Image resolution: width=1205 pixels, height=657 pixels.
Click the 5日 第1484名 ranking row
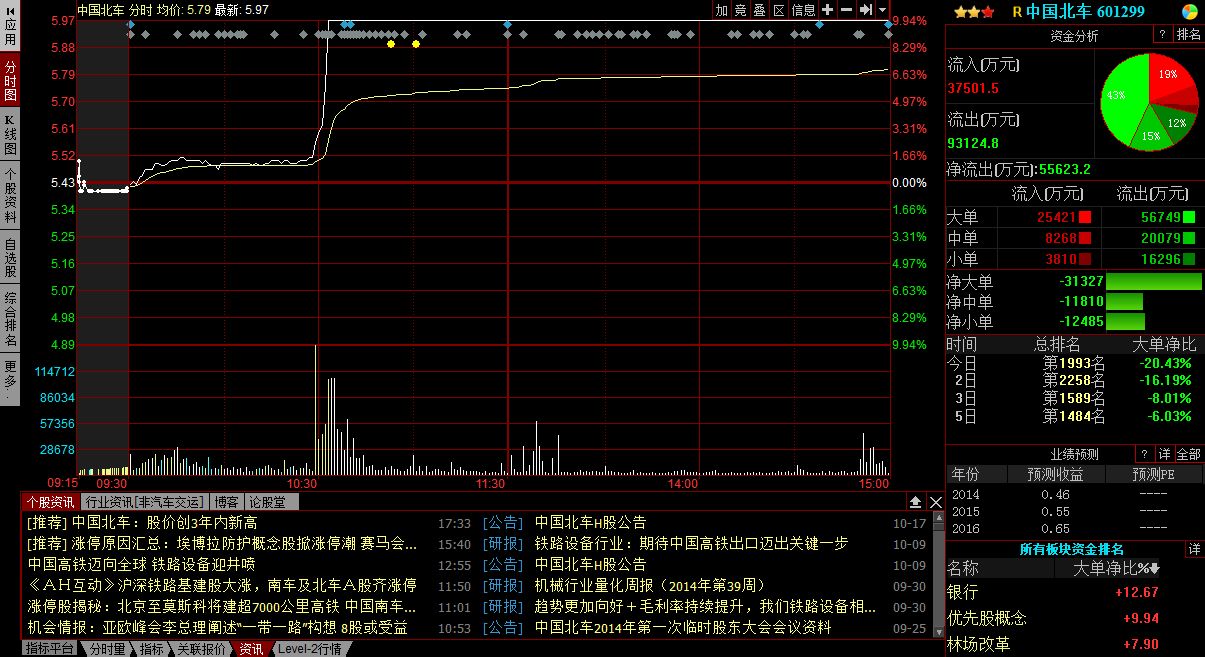[x=1074, y=416]
